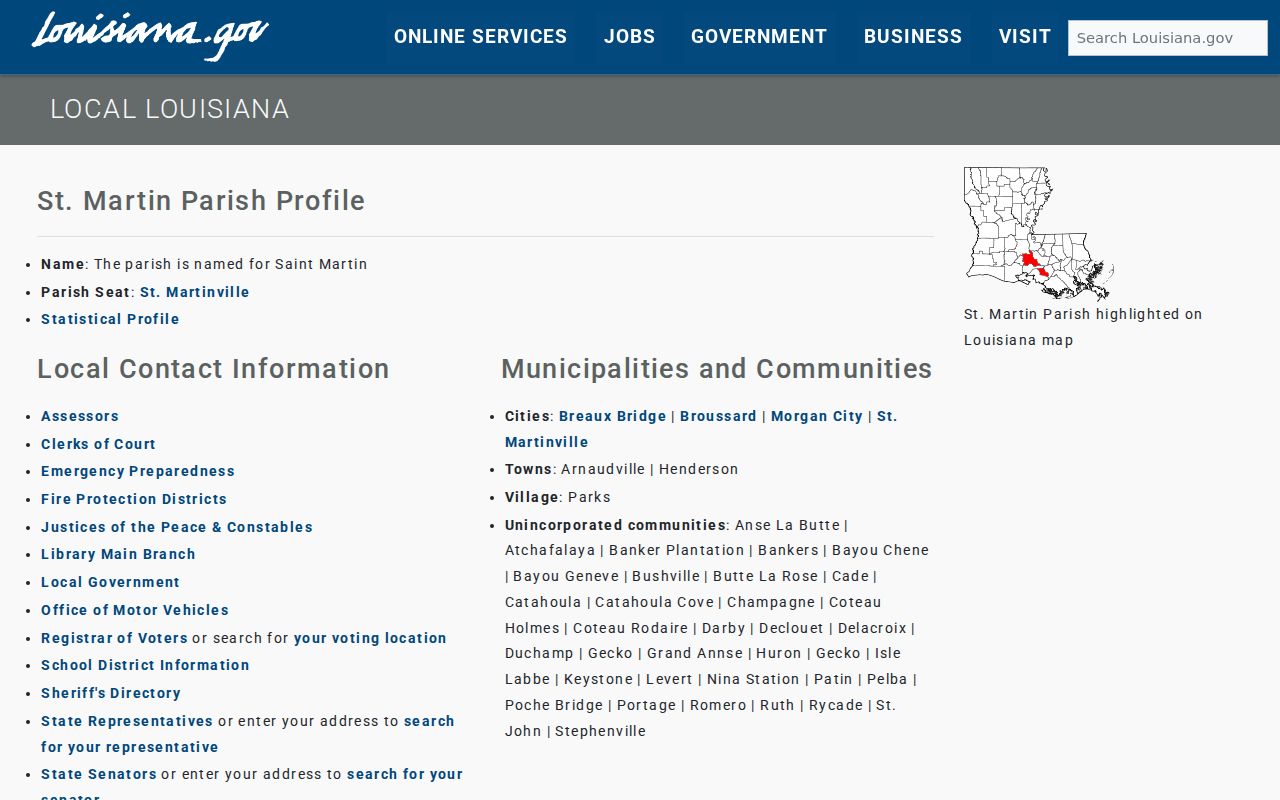
Task: Open Library Main Branch link
Action: click(x=118, y=554)
